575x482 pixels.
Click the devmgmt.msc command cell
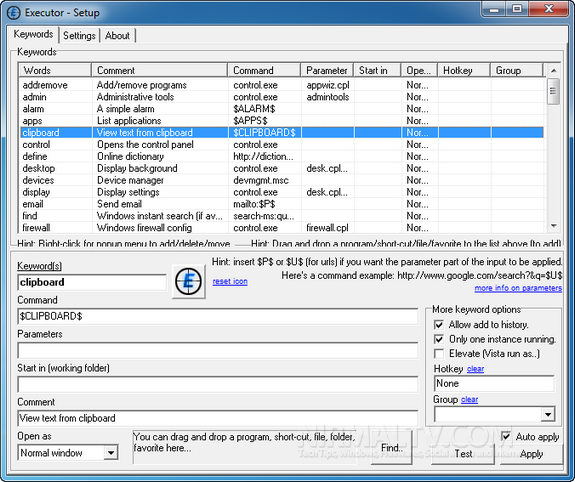coord(261,180)
